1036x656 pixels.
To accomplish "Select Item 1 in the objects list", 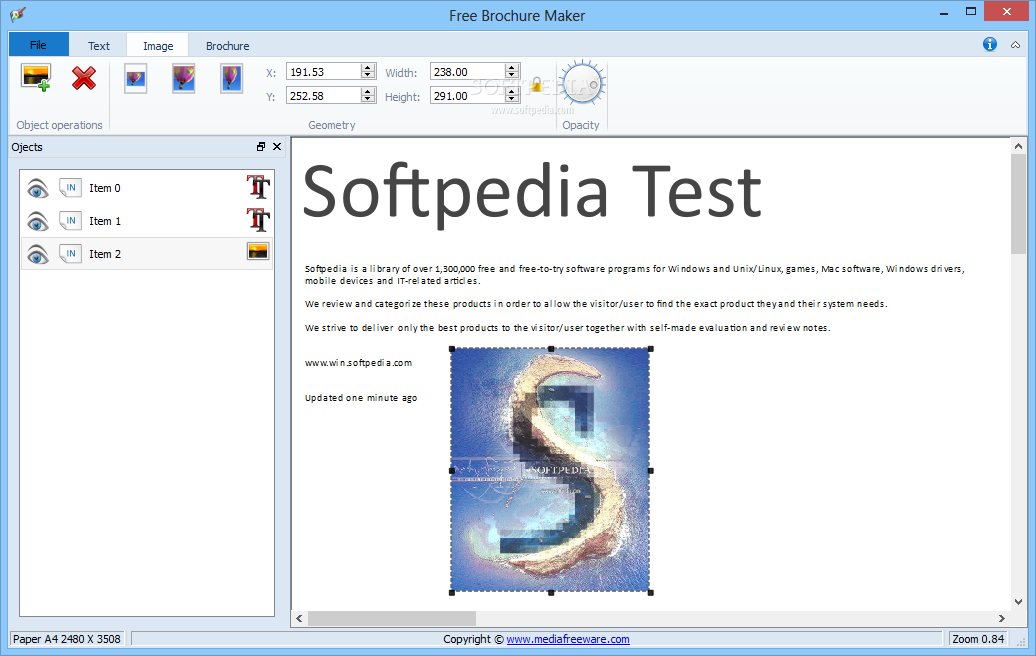I will tap(147, 221).
